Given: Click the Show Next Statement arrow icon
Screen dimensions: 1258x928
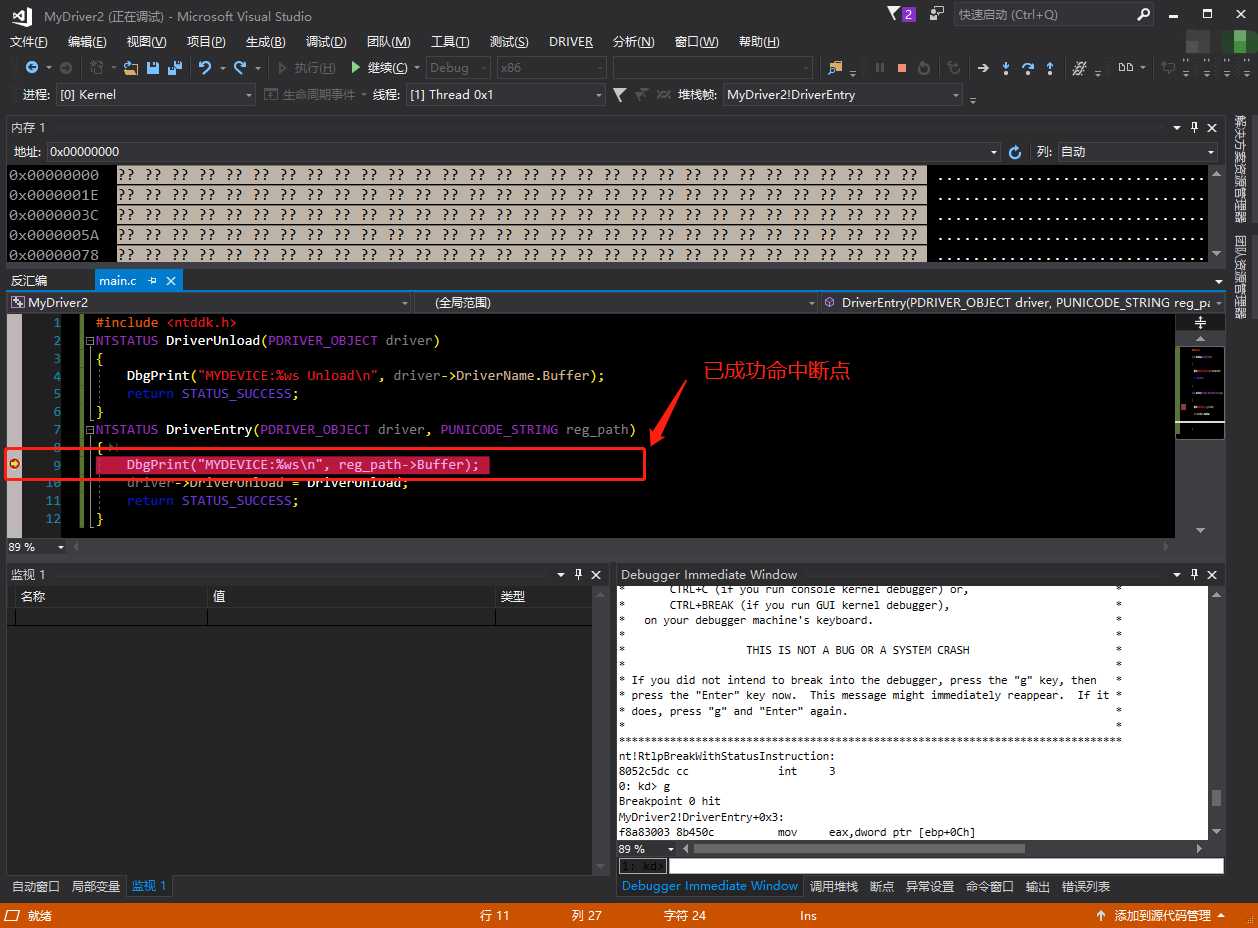Looking at the screenshot, I should [983, 68].
